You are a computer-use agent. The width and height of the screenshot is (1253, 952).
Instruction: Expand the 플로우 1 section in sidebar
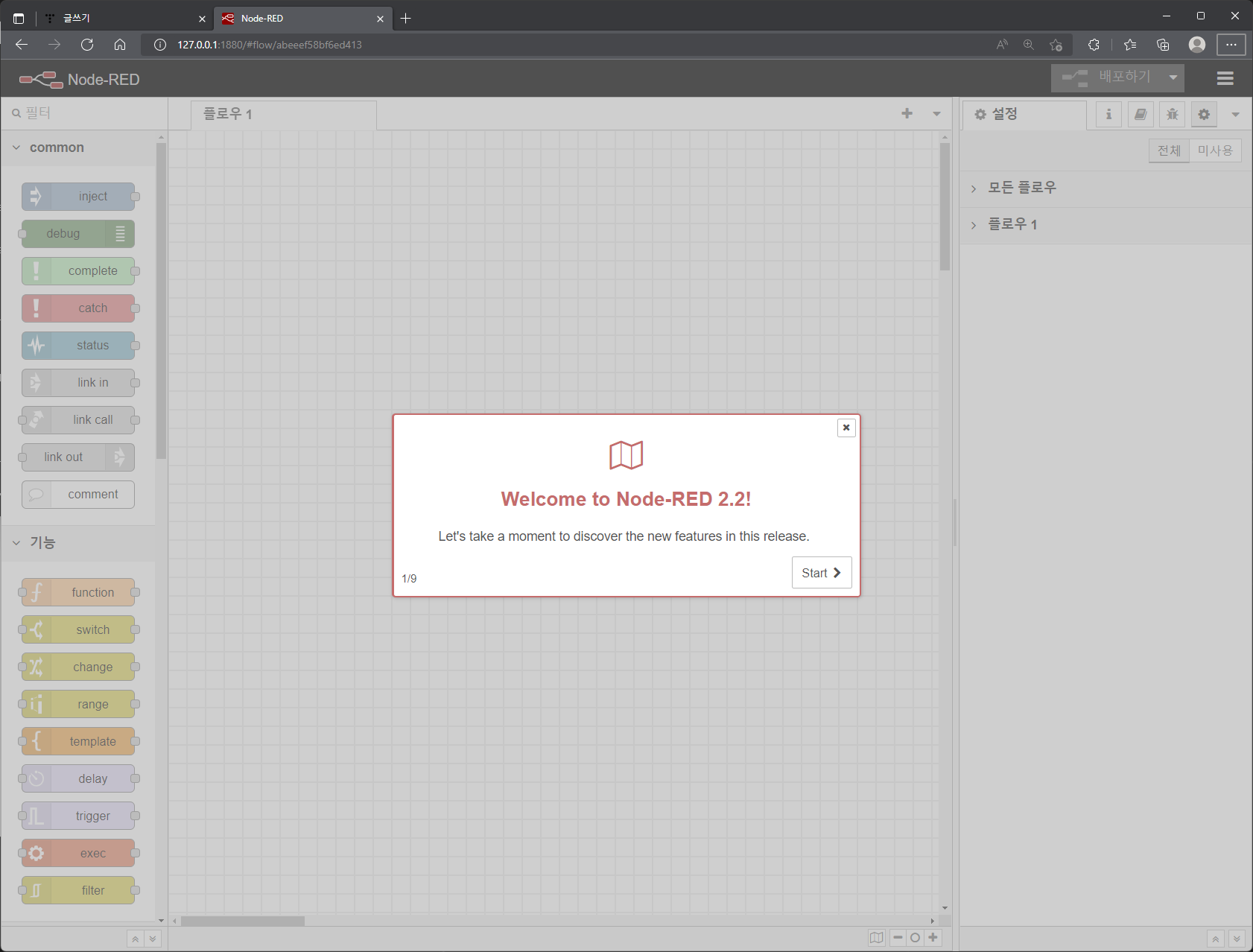click(x=1106, y=224)
